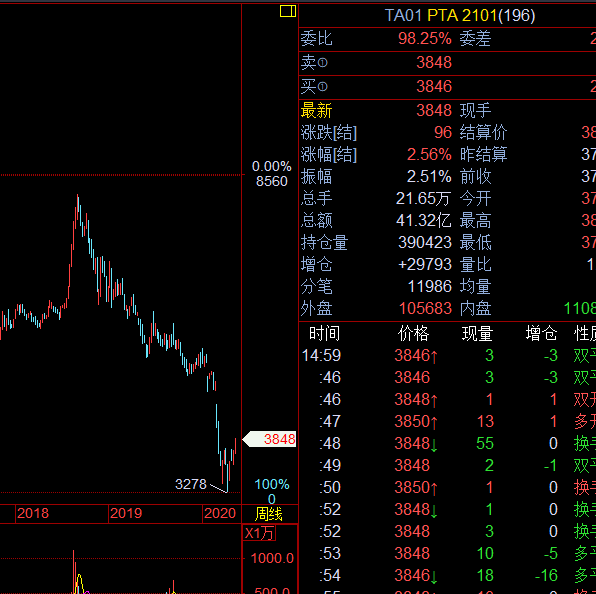Click the 周线 weekly period label
Screen dimensions: 596x594
pos(269,514)
